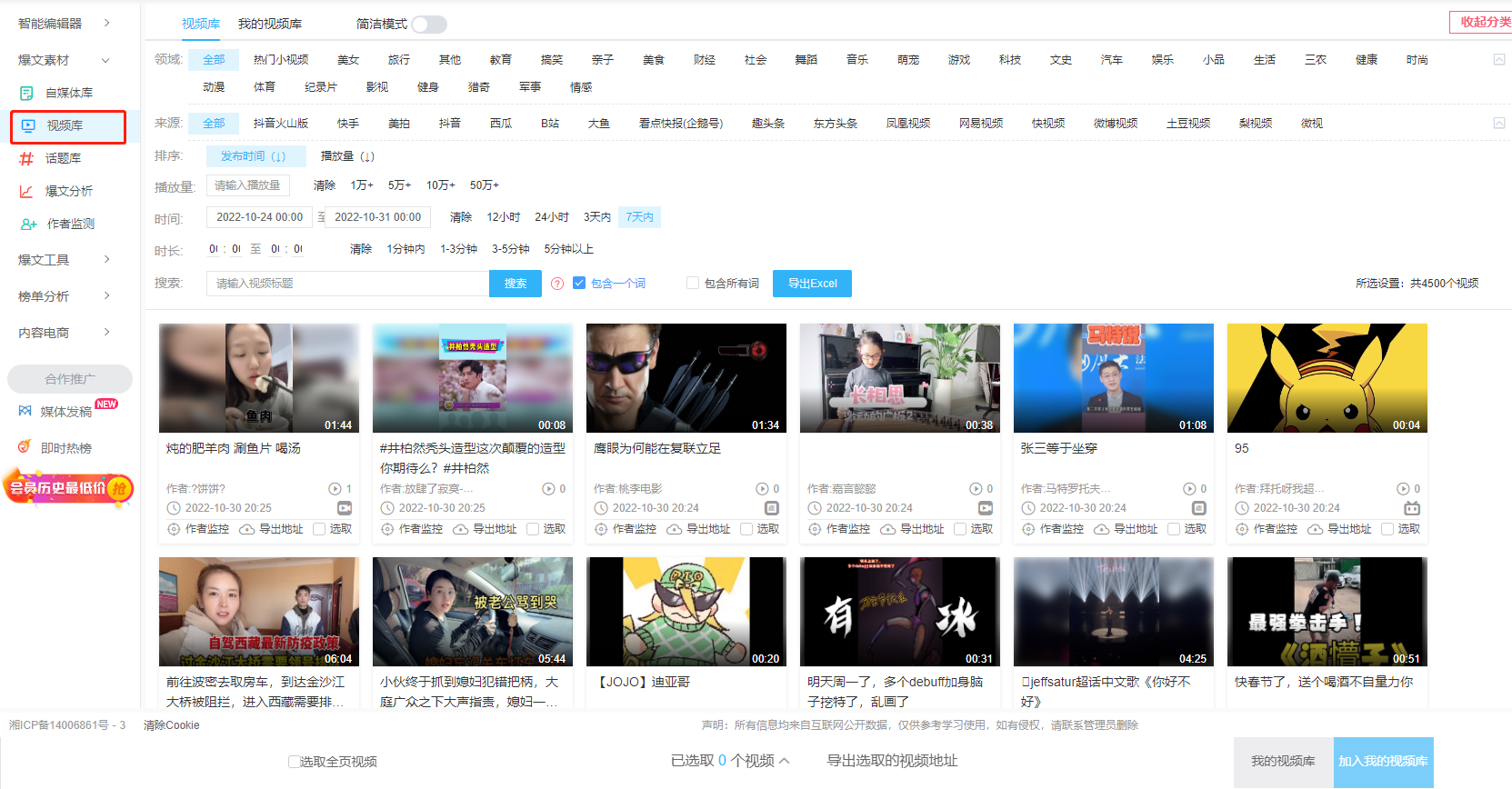The height and width of the screenshot is (789, 1512).
Task: Check 选取 box on 张三等于坐穿 card
Action: tap(1174, 529)
